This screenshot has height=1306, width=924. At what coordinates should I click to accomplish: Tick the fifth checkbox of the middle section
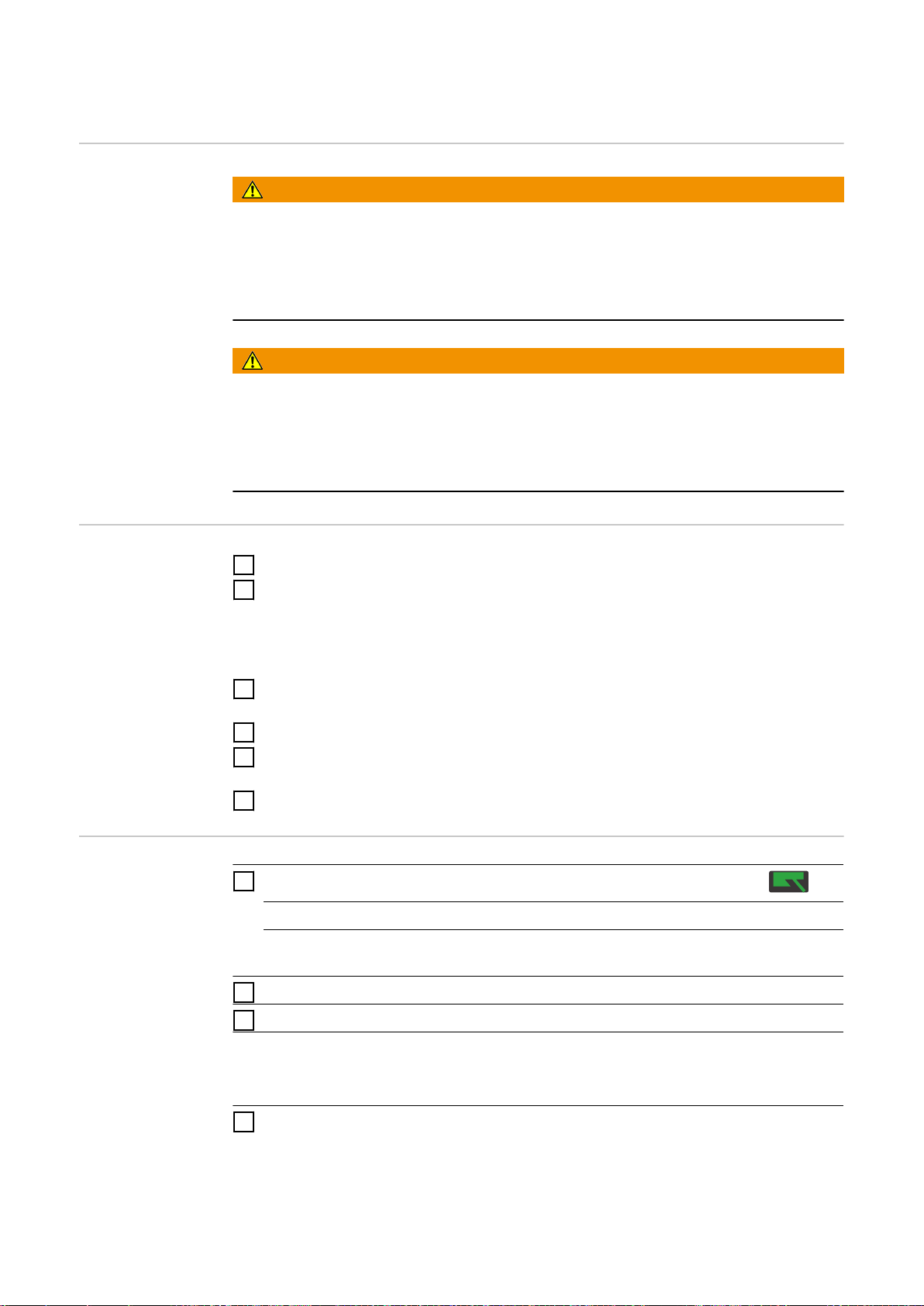pyautogui.click(x=243, y=757)
